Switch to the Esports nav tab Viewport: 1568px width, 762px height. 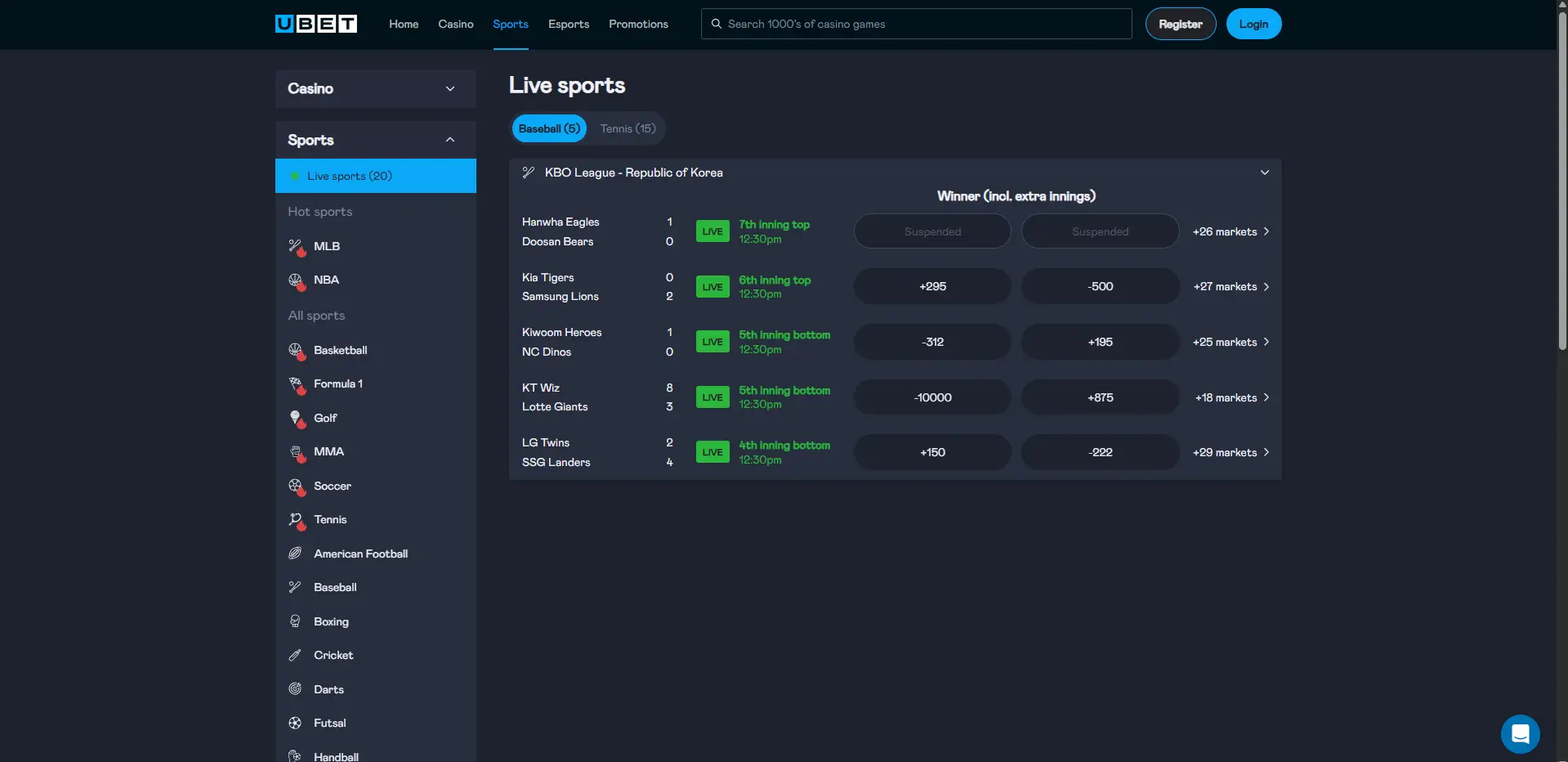coord(568,24)
